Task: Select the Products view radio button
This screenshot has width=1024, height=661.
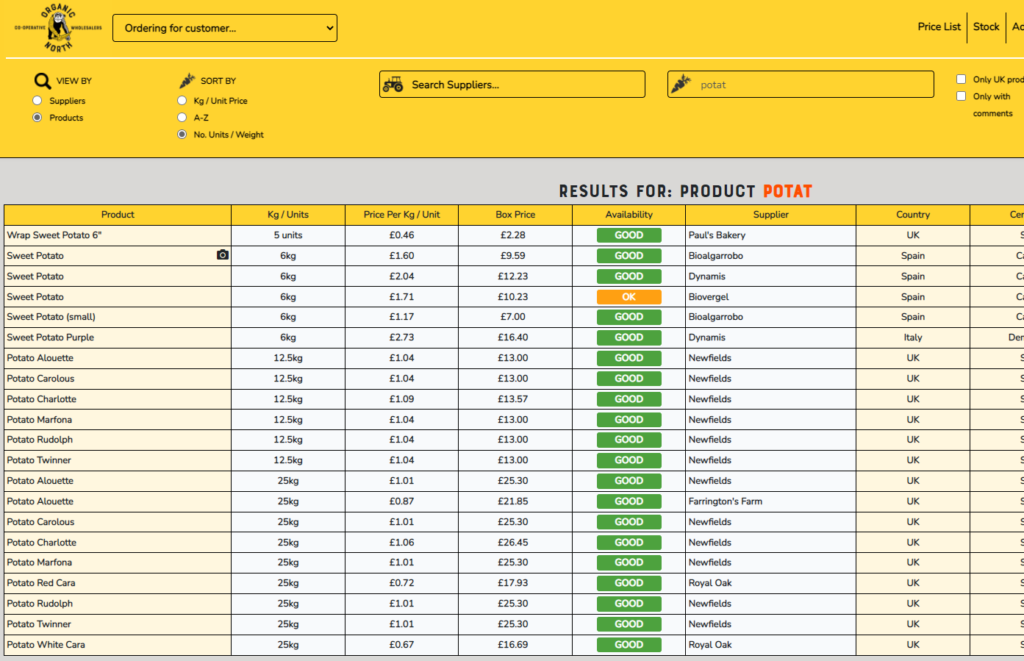Action: click(37, 118)
